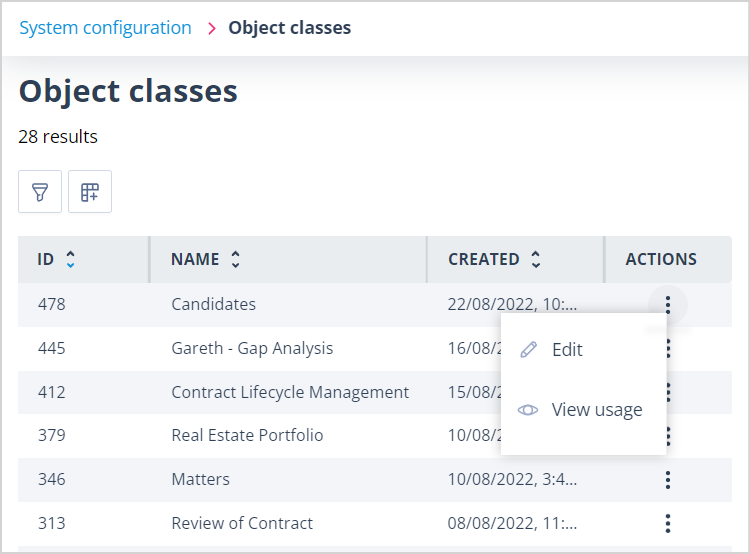Click the Object classes breadcrumb item
This screenshot has height=554, width=750.
[x=289, y=28]
